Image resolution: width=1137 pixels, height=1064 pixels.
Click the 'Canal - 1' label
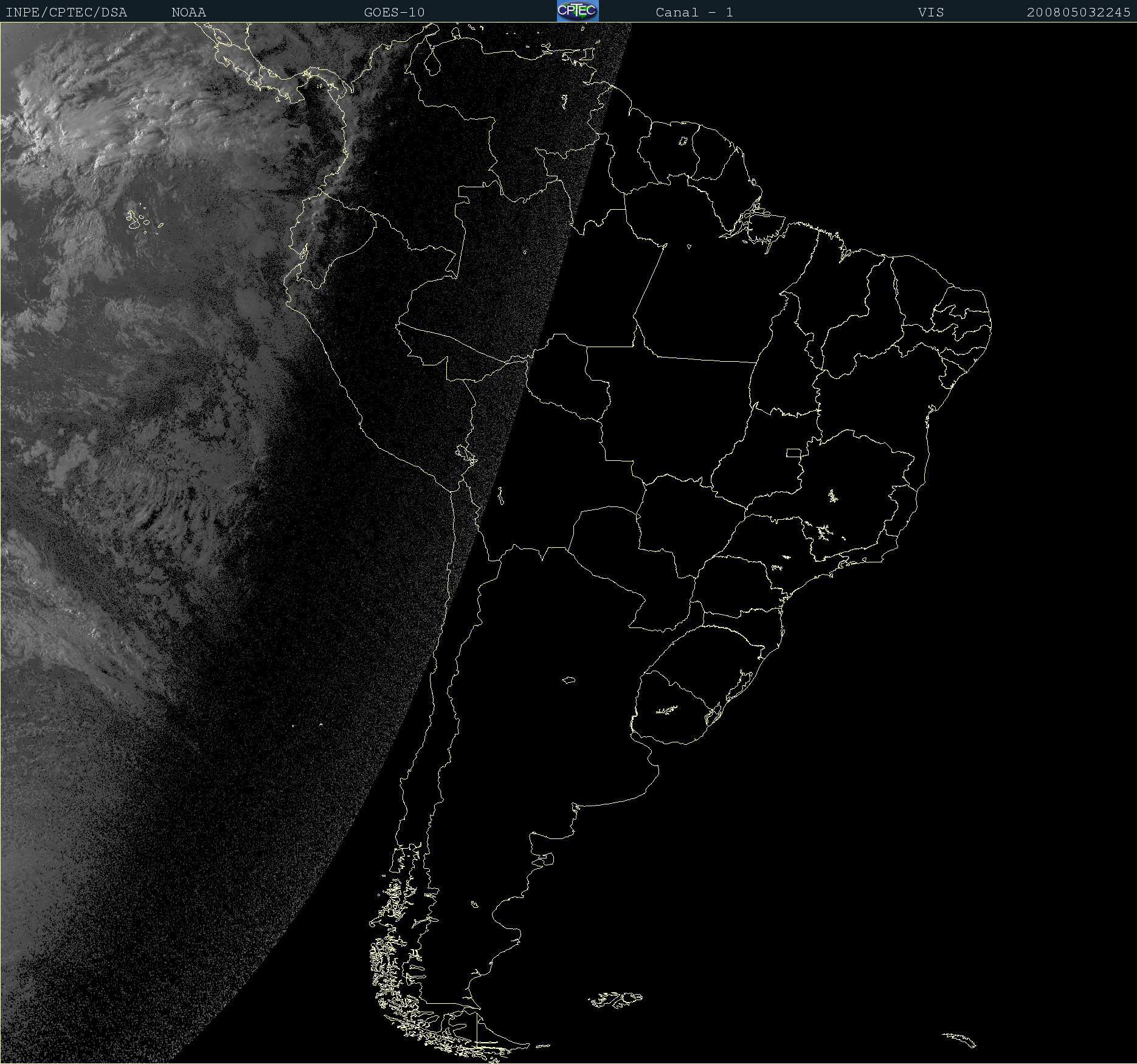(x=694, y=12)
